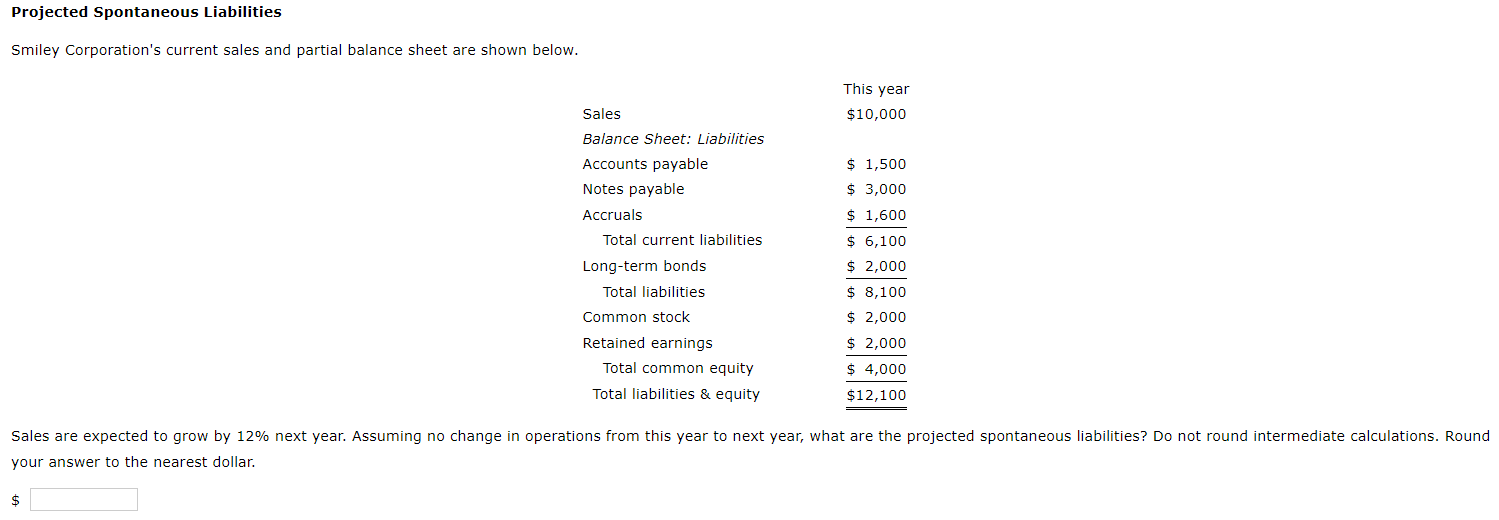
Task: Click the Retained earnings label
Action: 648,343
